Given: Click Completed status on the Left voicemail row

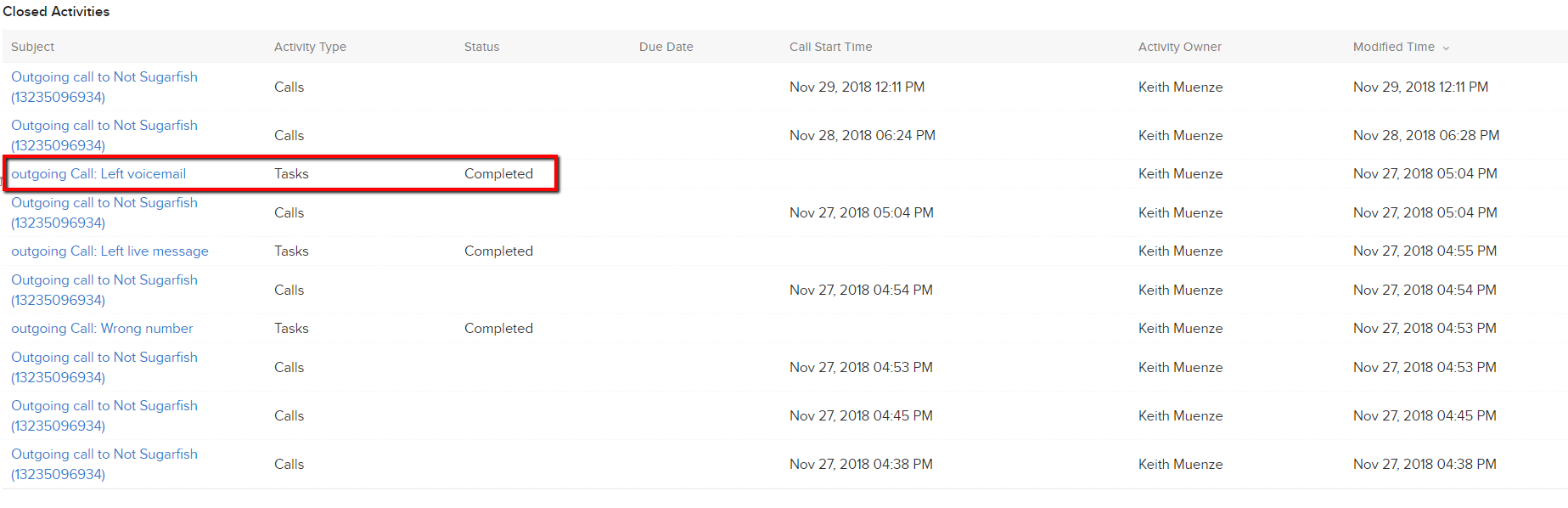Looking at the screenshot, I should (498, 174).
